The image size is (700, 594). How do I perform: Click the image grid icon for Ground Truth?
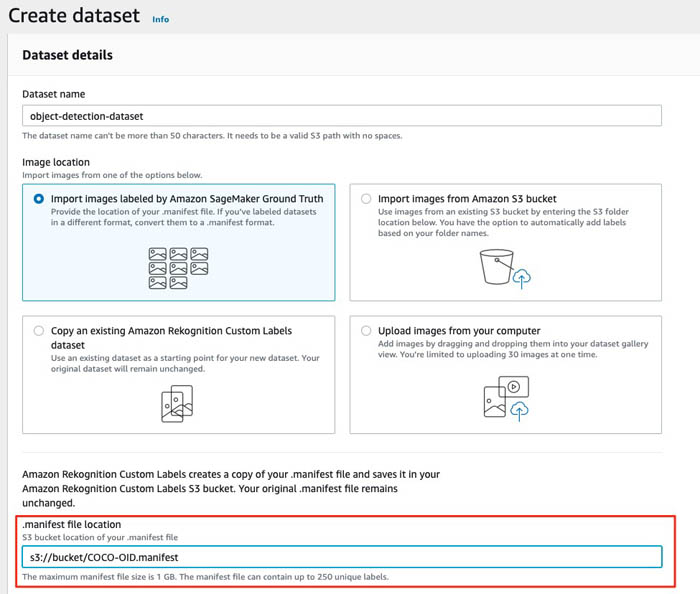click(178, 268)
